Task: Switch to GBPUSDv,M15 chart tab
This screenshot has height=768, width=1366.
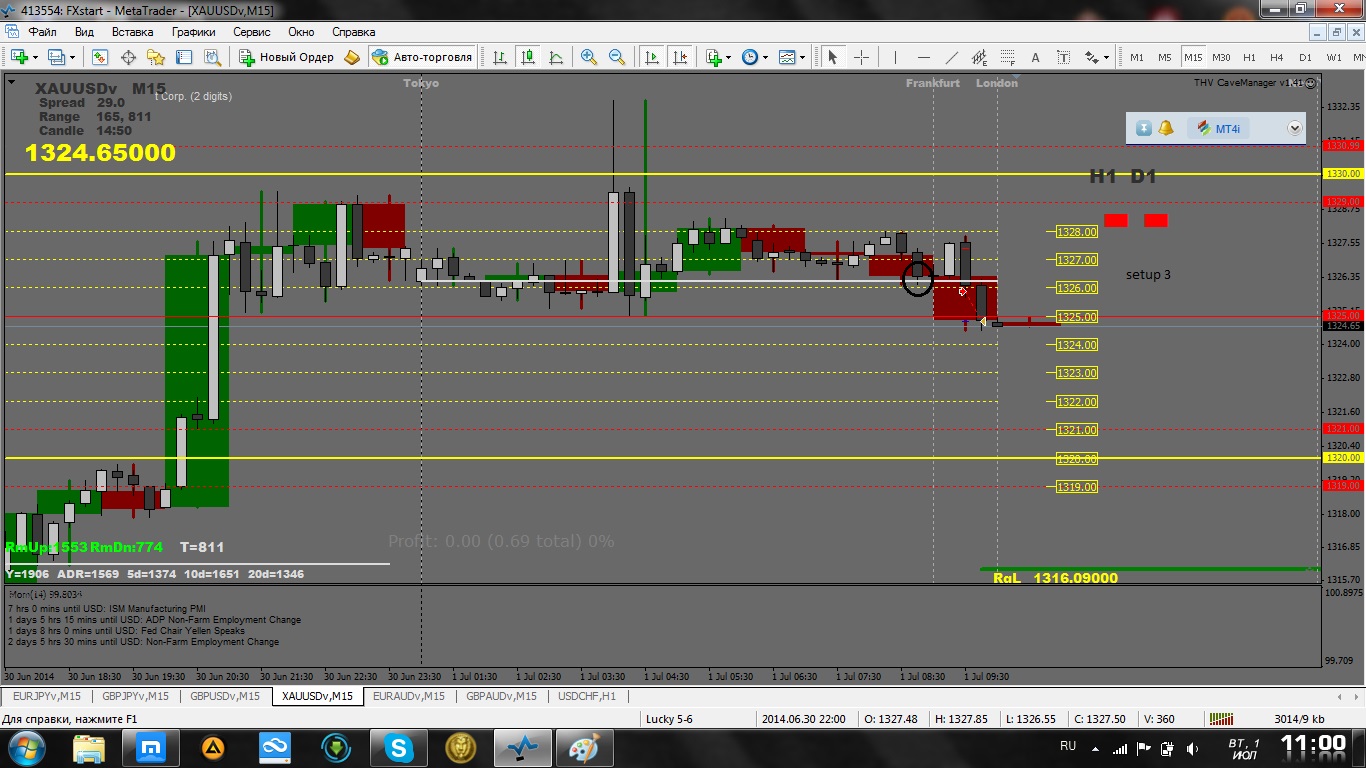Action: pos(225,696)
